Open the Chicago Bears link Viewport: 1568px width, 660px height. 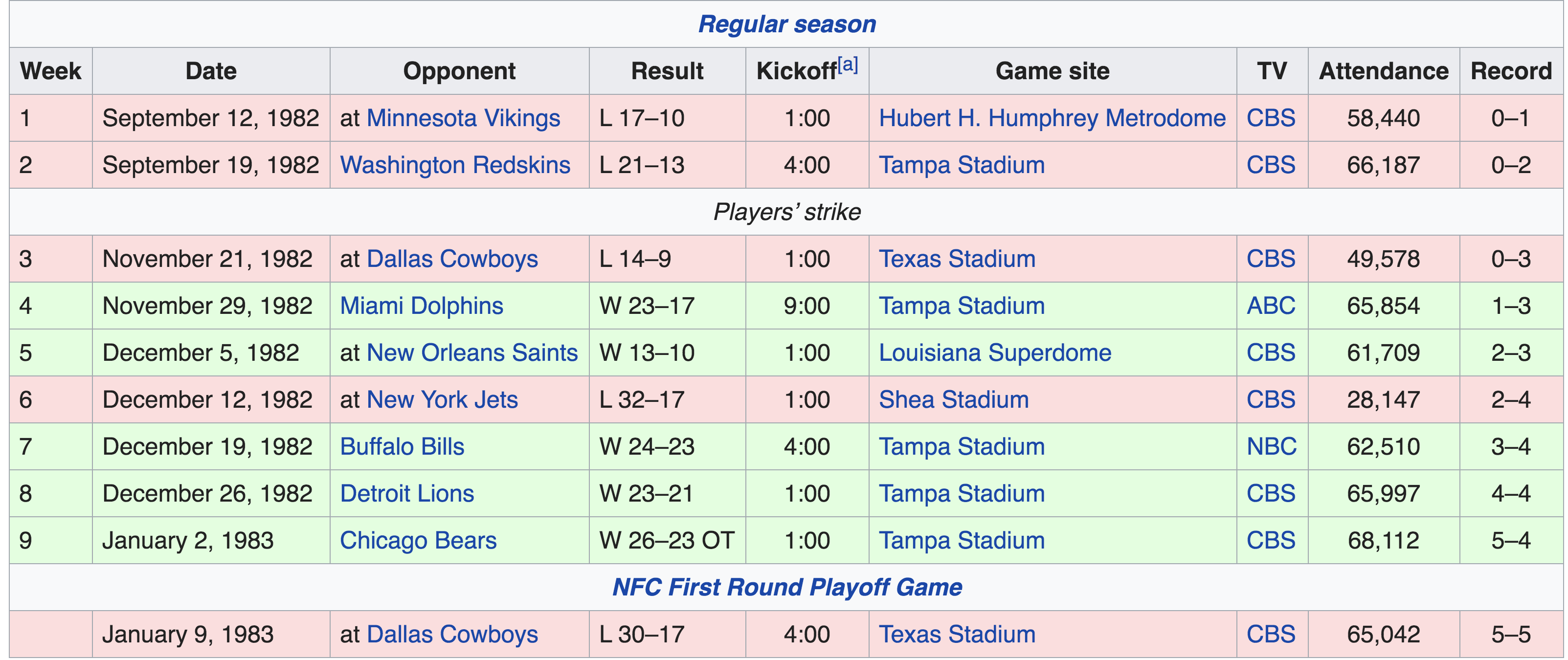coord(418,540)
